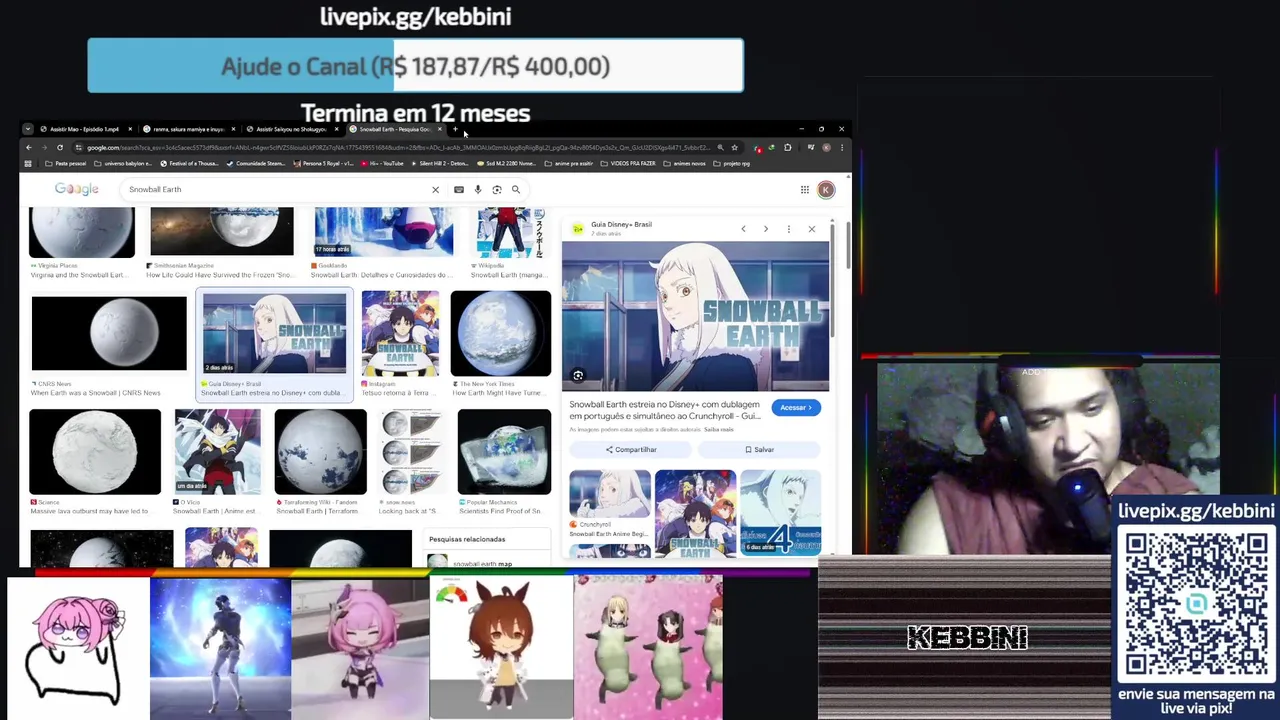The image size is (1280, 720).
Task: Click the Ajude o Canal donation progress bar
Action: tap(415, 66)
